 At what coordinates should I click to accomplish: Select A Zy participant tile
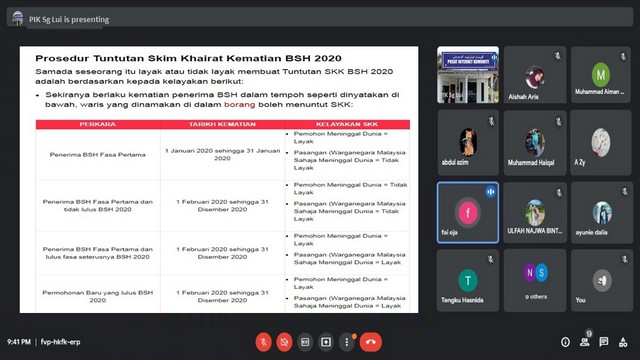pos(601,143)
